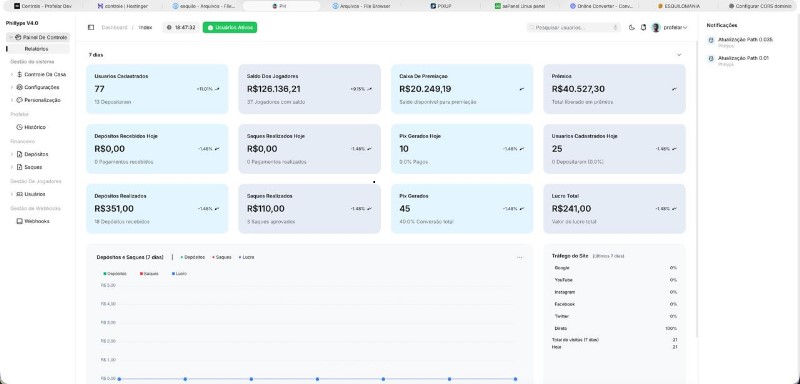This screenshot has width=800, height=384.
Task: Expand the Configurações submenu
Action: coord(12,87)
